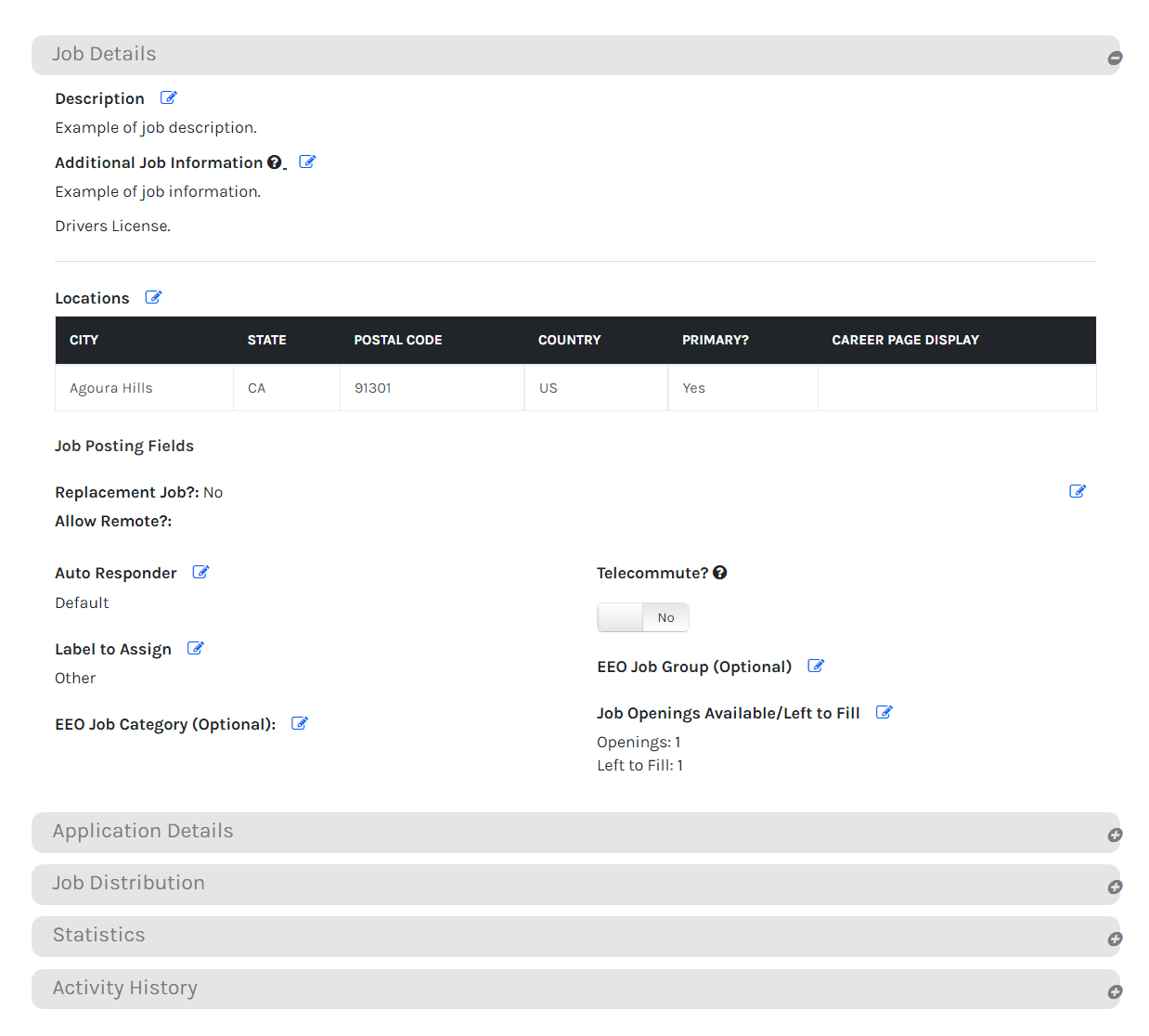The width and height of the screenshot is (1149, 1036).
Task: Expand the Job Distribution section
Action: click(1115, 887)
